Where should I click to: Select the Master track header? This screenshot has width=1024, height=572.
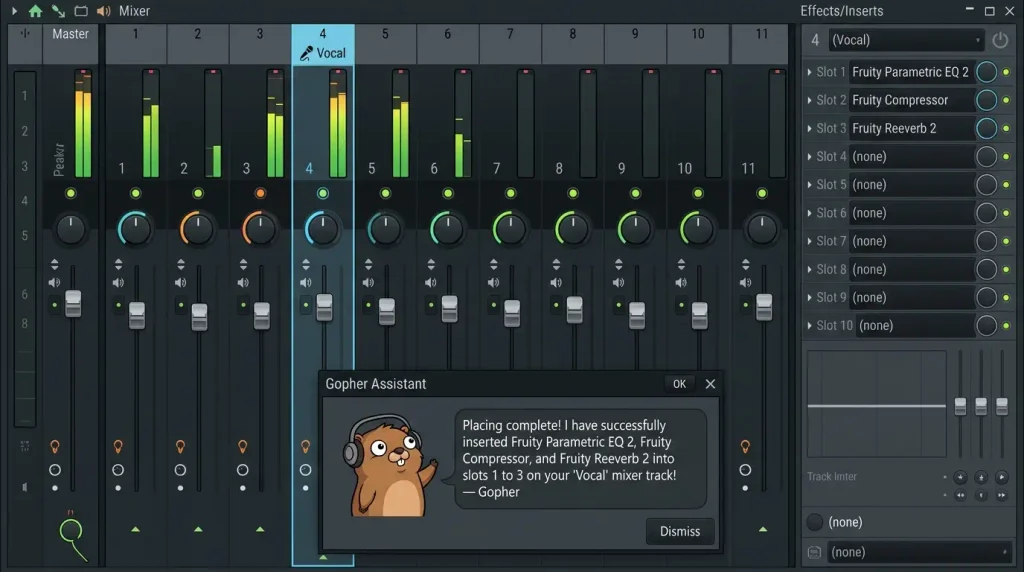(70, 44)
